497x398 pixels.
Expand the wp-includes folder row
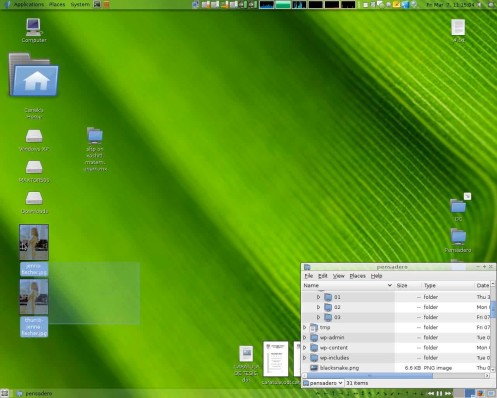tap(305, 358)
